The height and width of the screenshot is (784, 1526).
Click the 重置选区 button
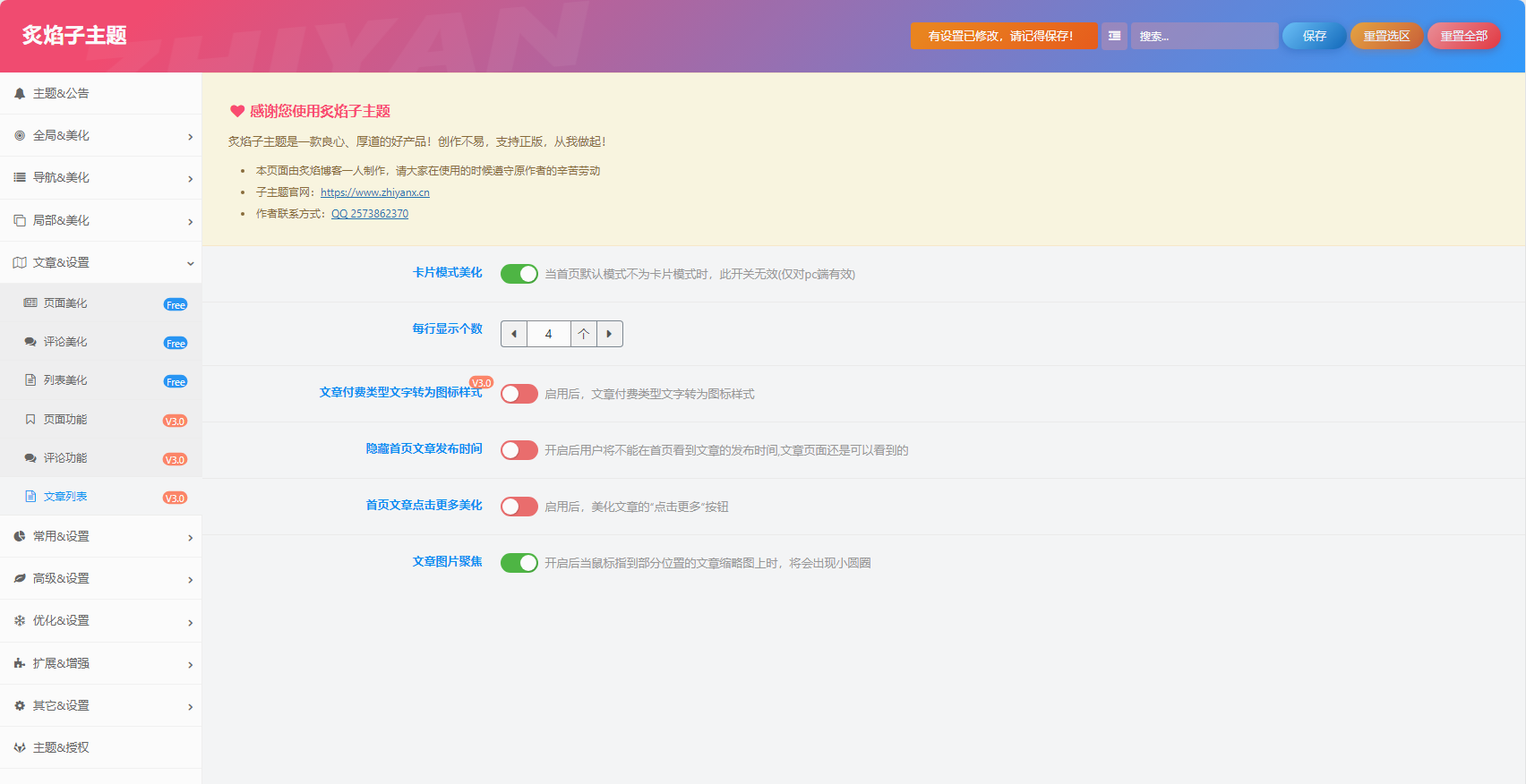[1386, 36]
